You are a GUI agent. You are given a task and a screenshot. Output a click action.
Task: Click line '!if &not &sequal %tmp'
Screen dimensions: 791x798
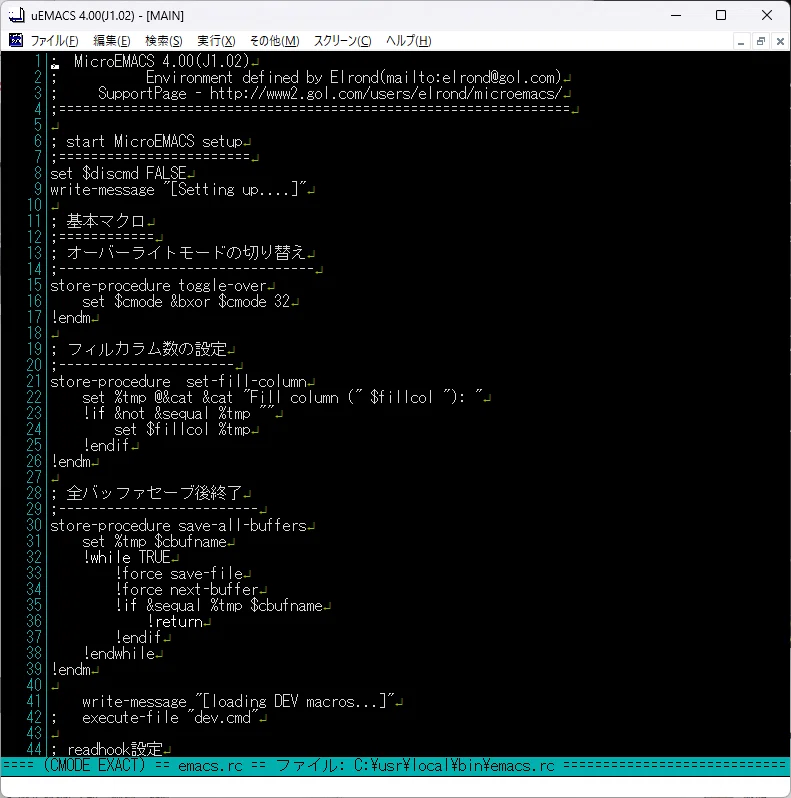tap(178, 413)
